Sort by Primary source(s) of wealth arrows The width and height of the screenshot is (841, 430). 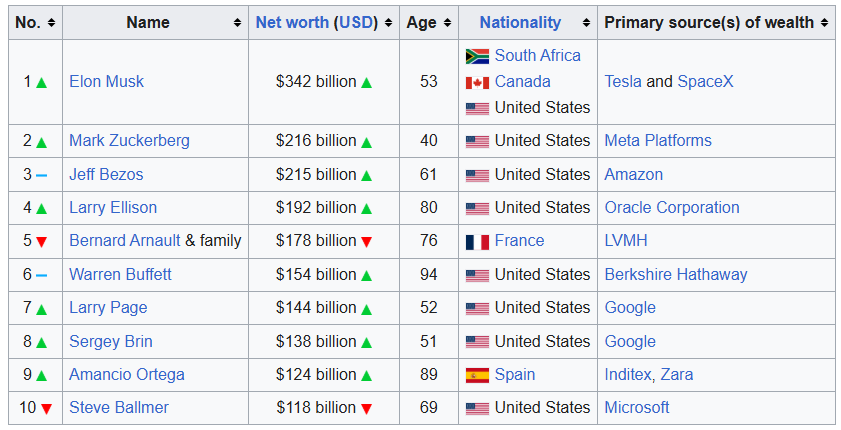pyautogui.click(x=824, y=23)
